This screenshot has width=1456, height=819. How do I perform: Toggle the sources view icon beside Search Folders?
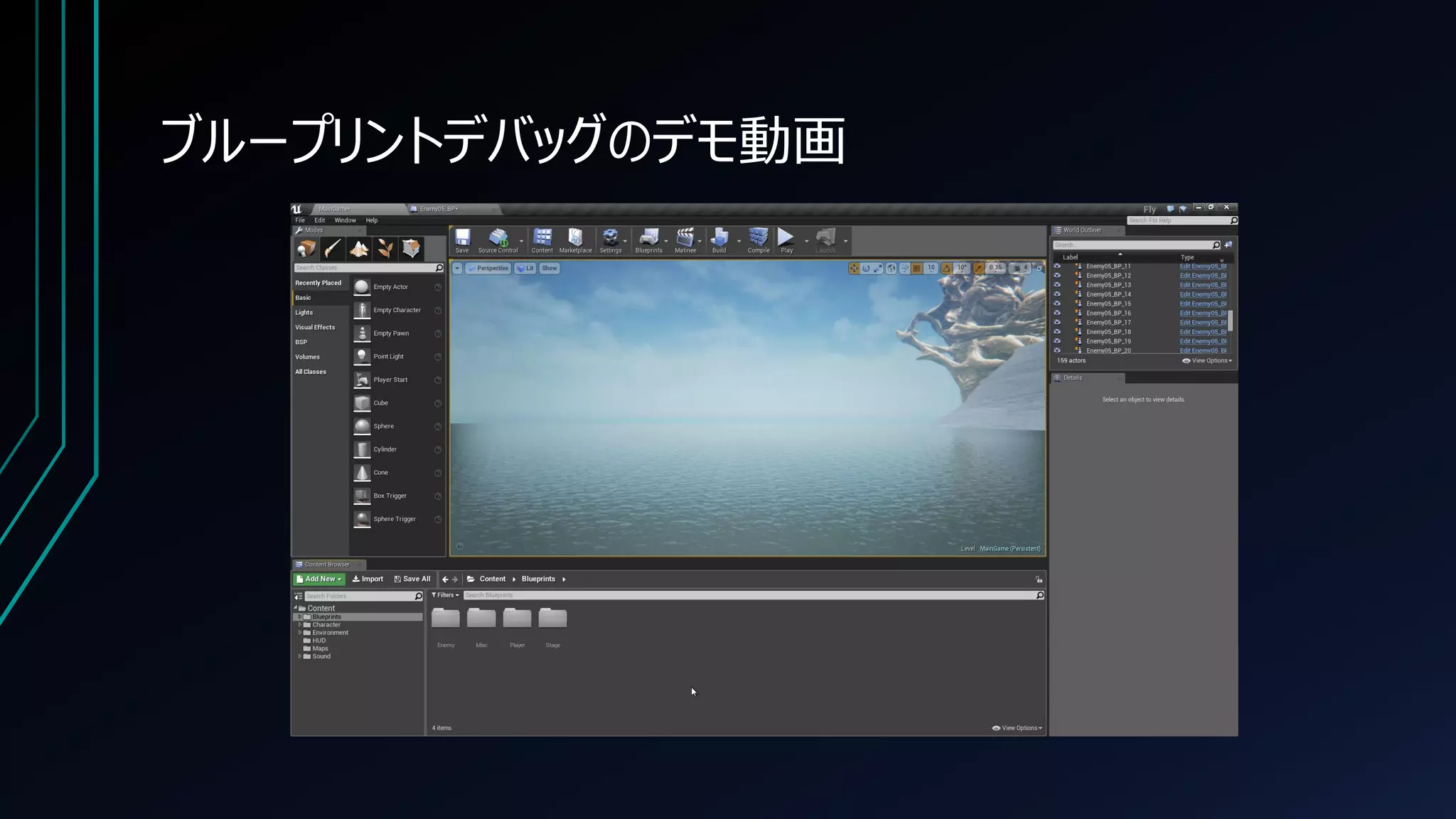point(299,596)
